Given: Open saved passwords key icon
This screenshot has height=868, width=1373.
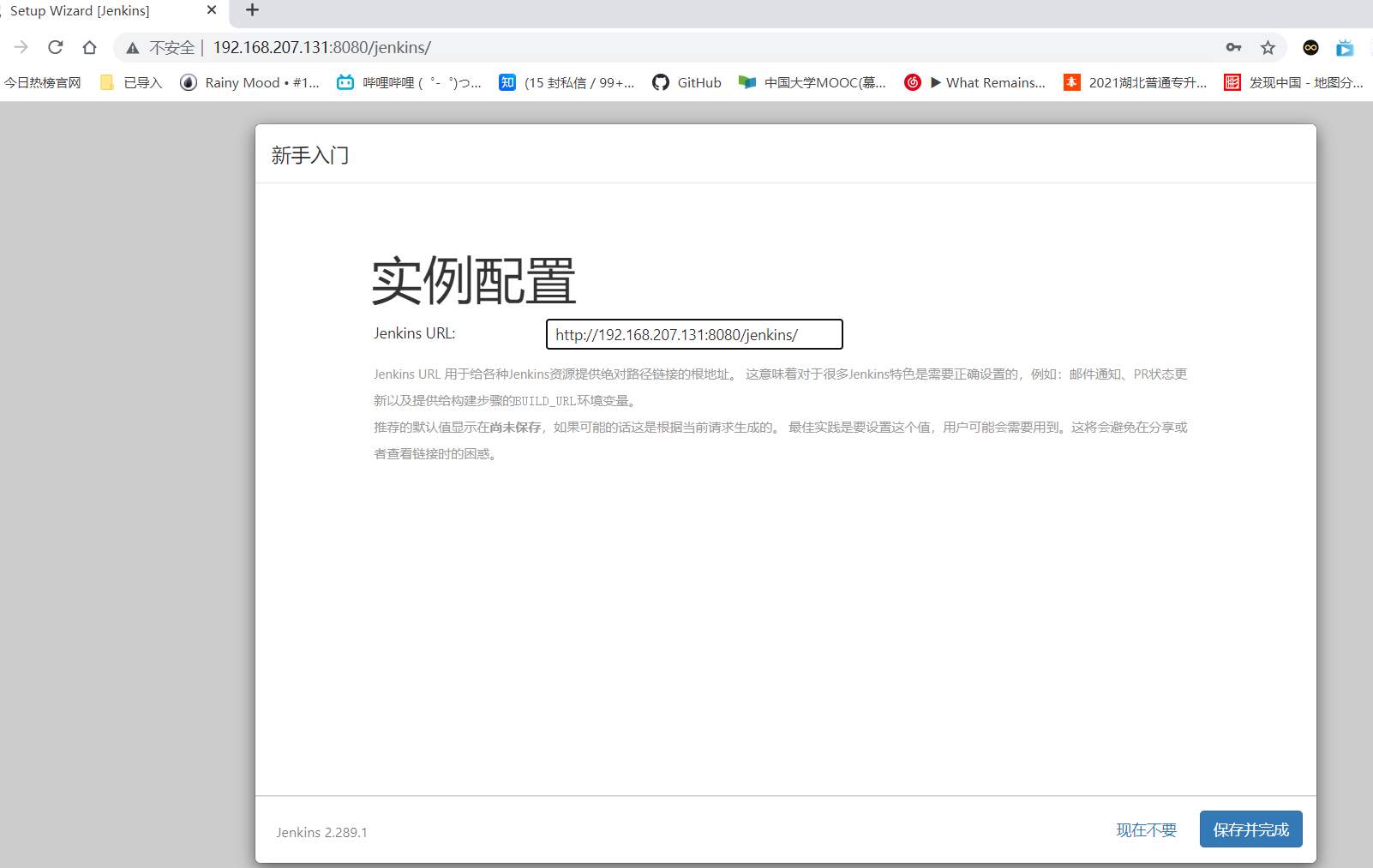Looking at the screenshot, I should (1233, 47).
